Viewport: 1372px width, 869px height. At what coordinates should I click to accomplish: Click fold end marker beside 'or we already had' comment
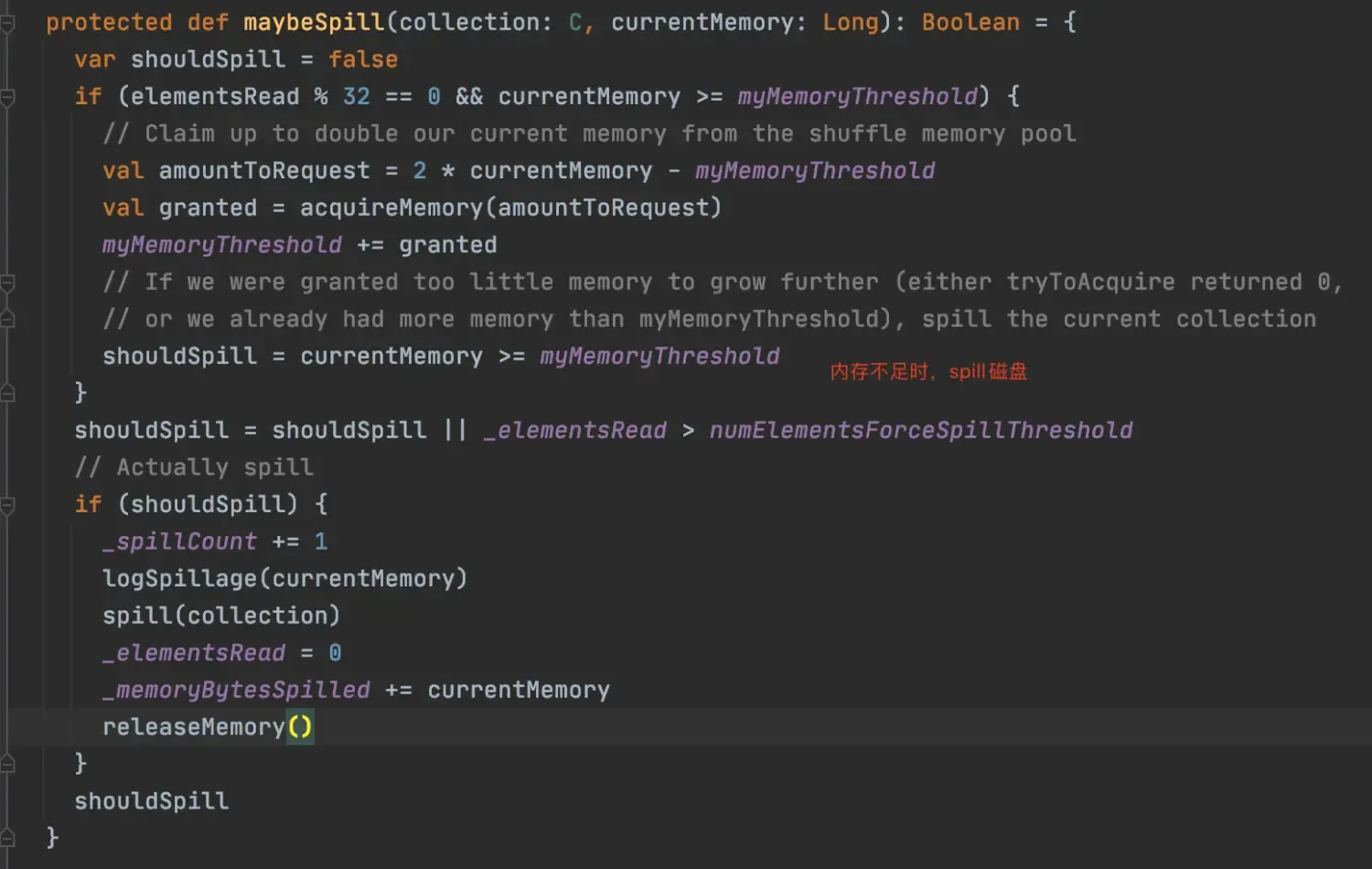click(7, 319)
